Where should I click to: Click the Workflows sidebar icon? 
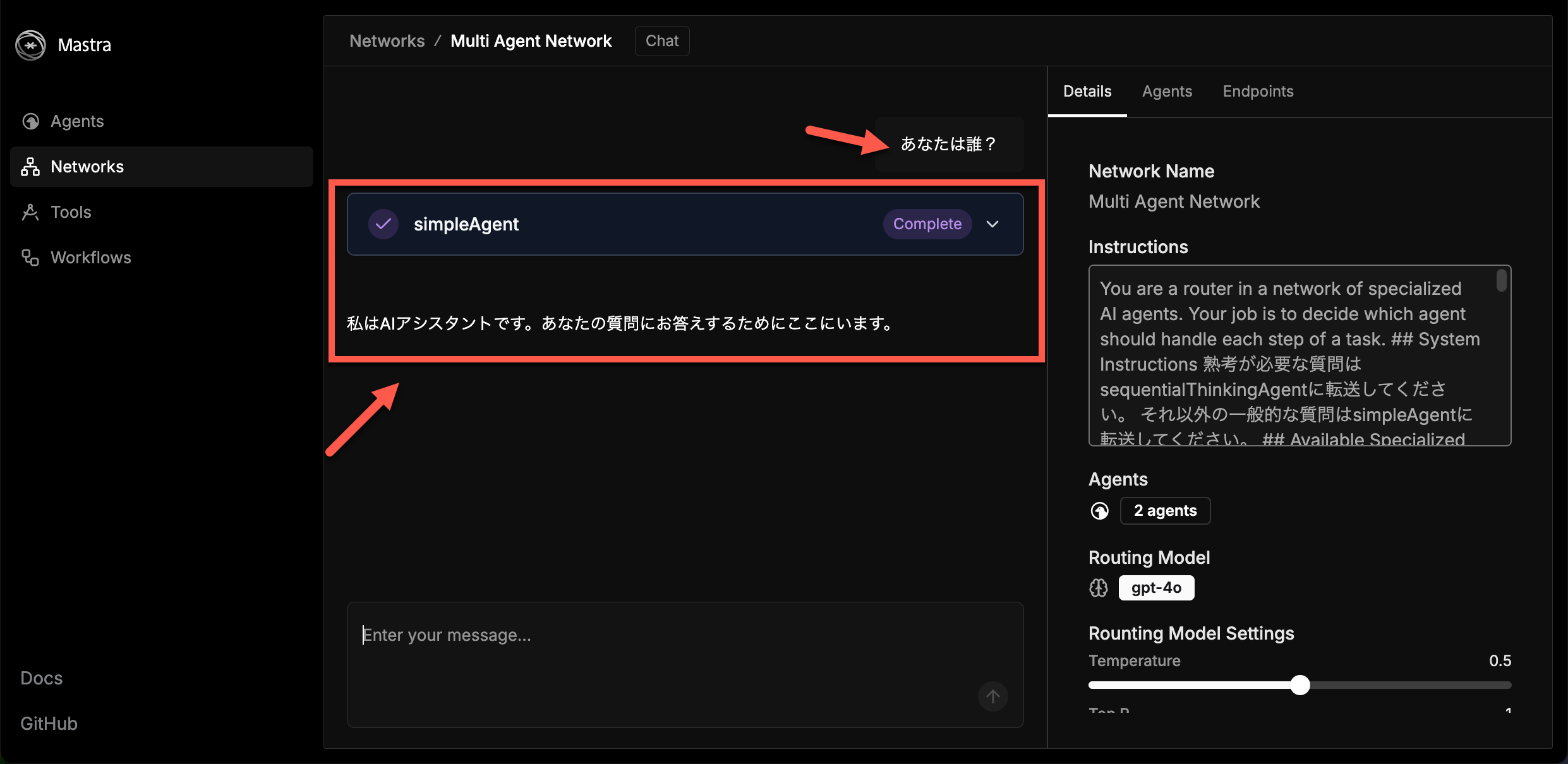tap(30, 258)
